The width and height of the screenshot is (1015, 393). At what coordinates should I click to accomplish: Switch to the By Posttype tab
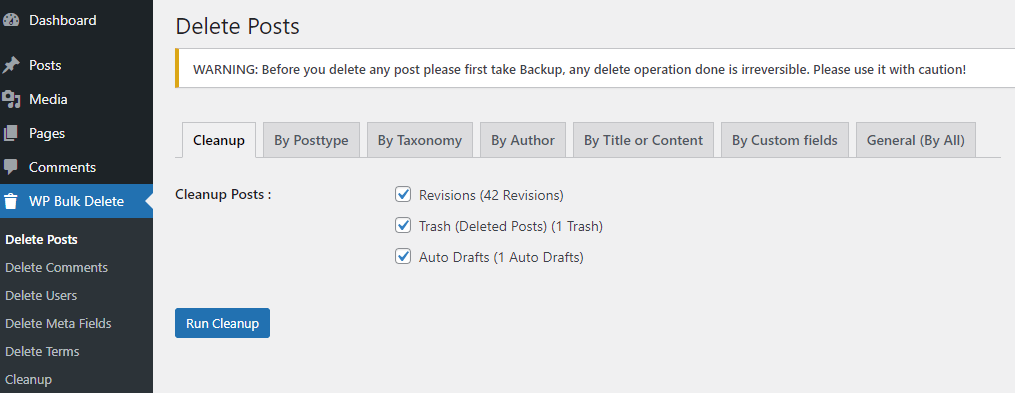[311, 140]
